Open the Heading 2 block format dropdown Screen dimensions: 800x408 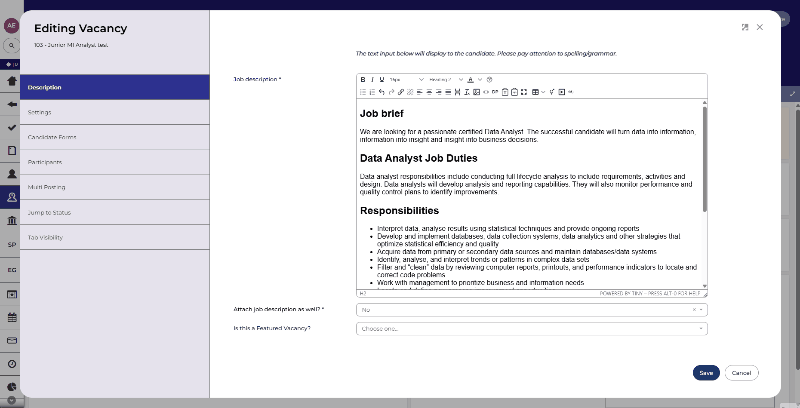point(445,80)
